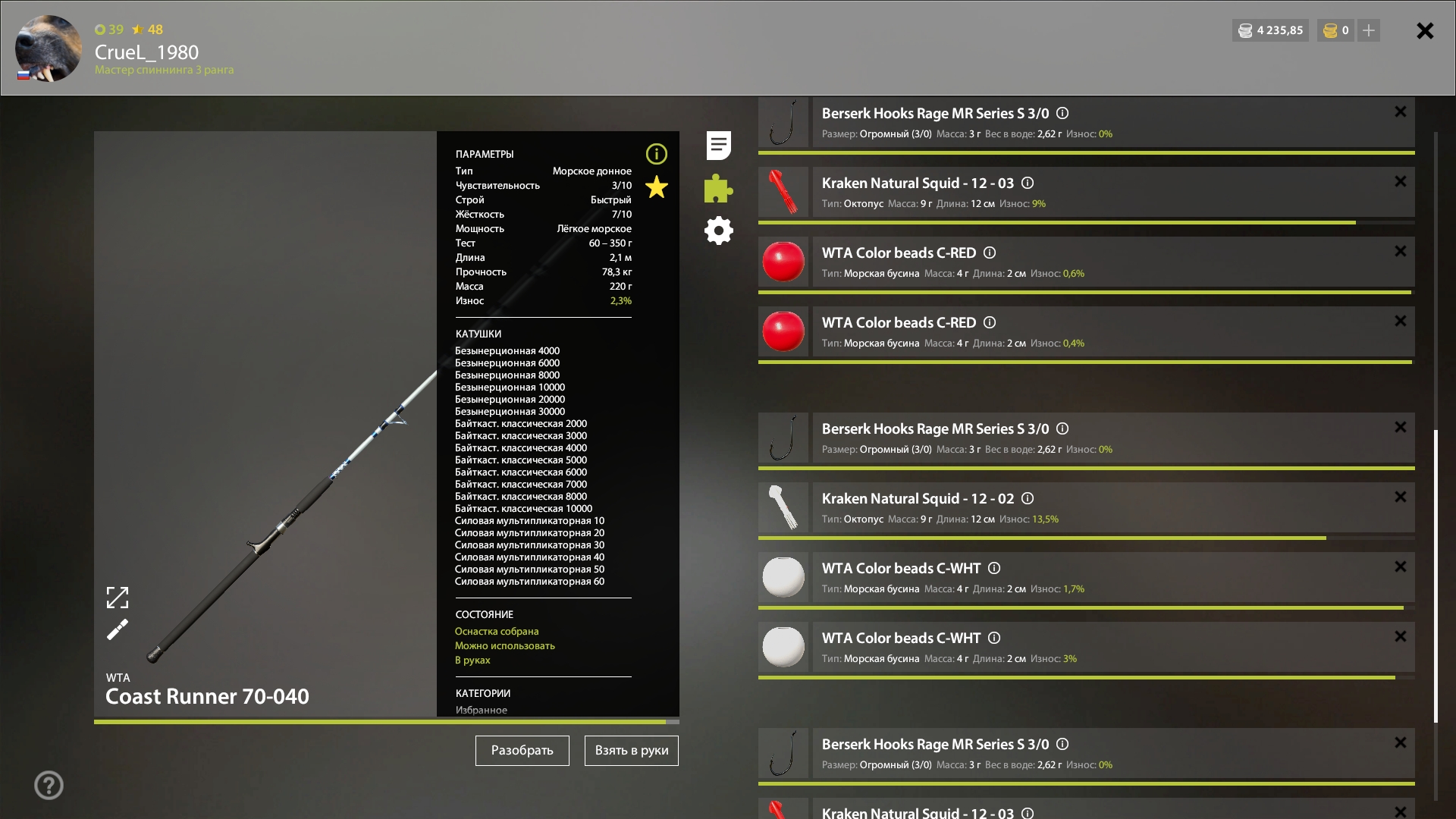Click Разобрать button

[522, 751]
